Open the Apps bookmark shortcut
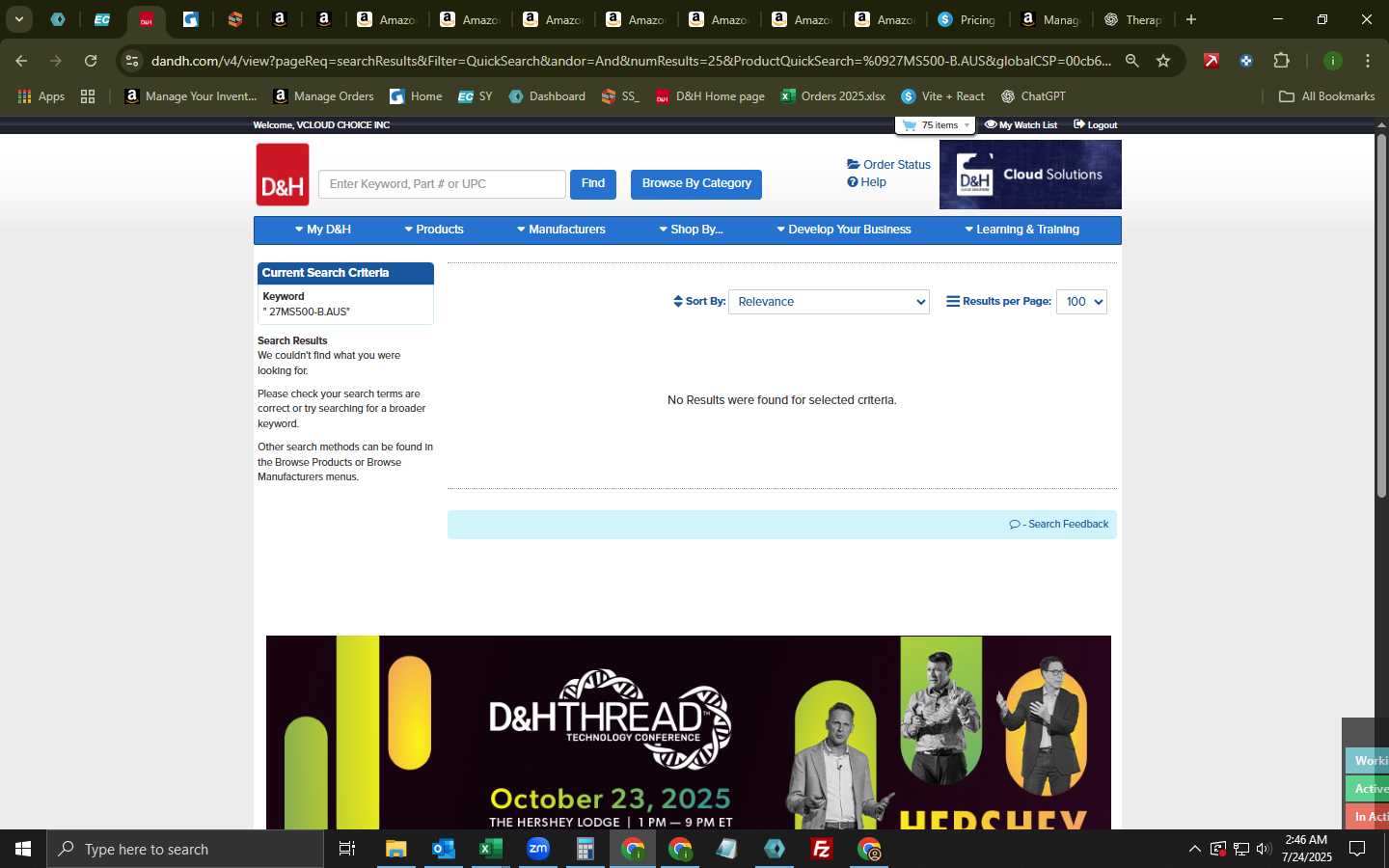1389x868 pixels. click(x=41, y=96)
